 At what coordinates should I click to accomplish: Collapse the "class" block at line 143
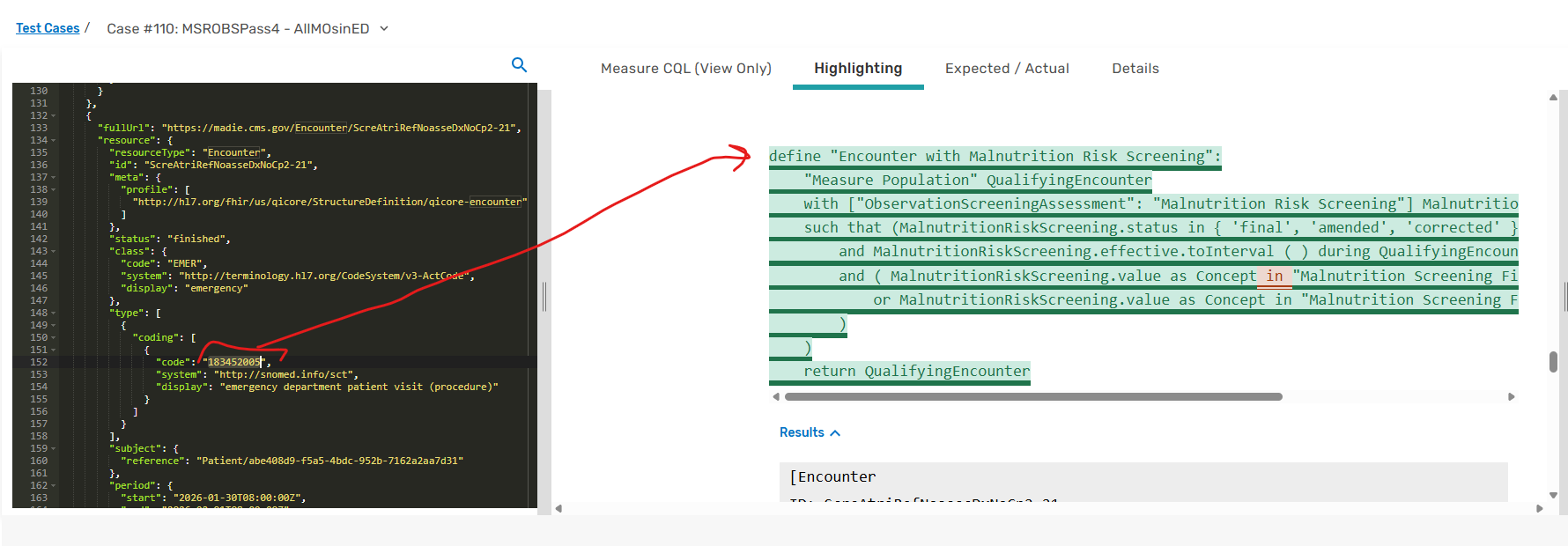coord(54,251)
